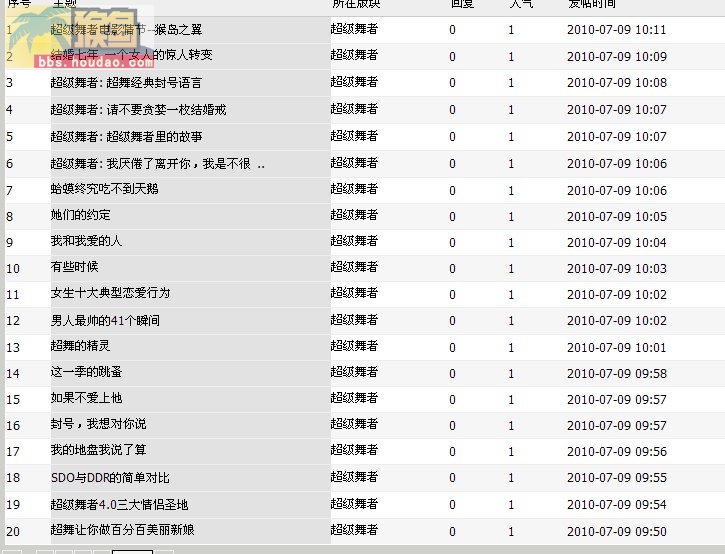
Task: Open the topic ending in 猴岛之翼
Action: (x=126, y=30)
